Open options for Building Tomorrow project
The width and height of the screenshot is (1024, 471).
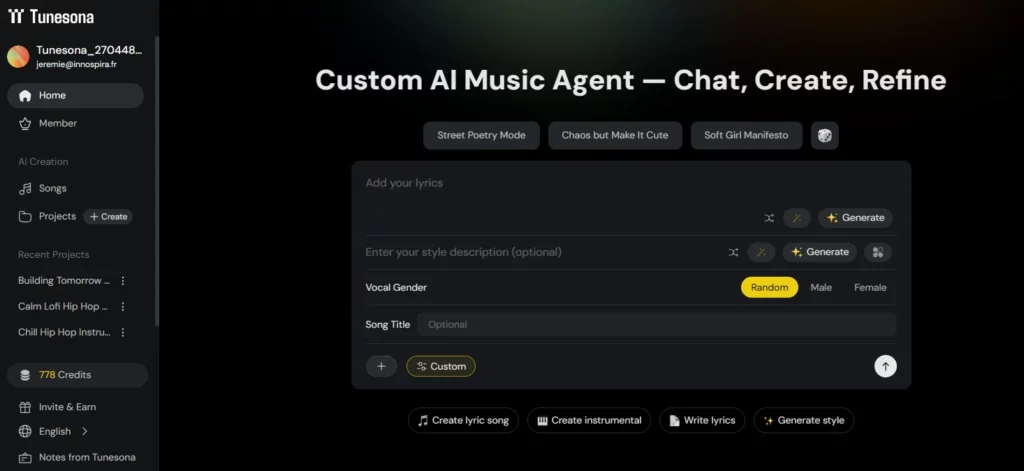[123, 281]
